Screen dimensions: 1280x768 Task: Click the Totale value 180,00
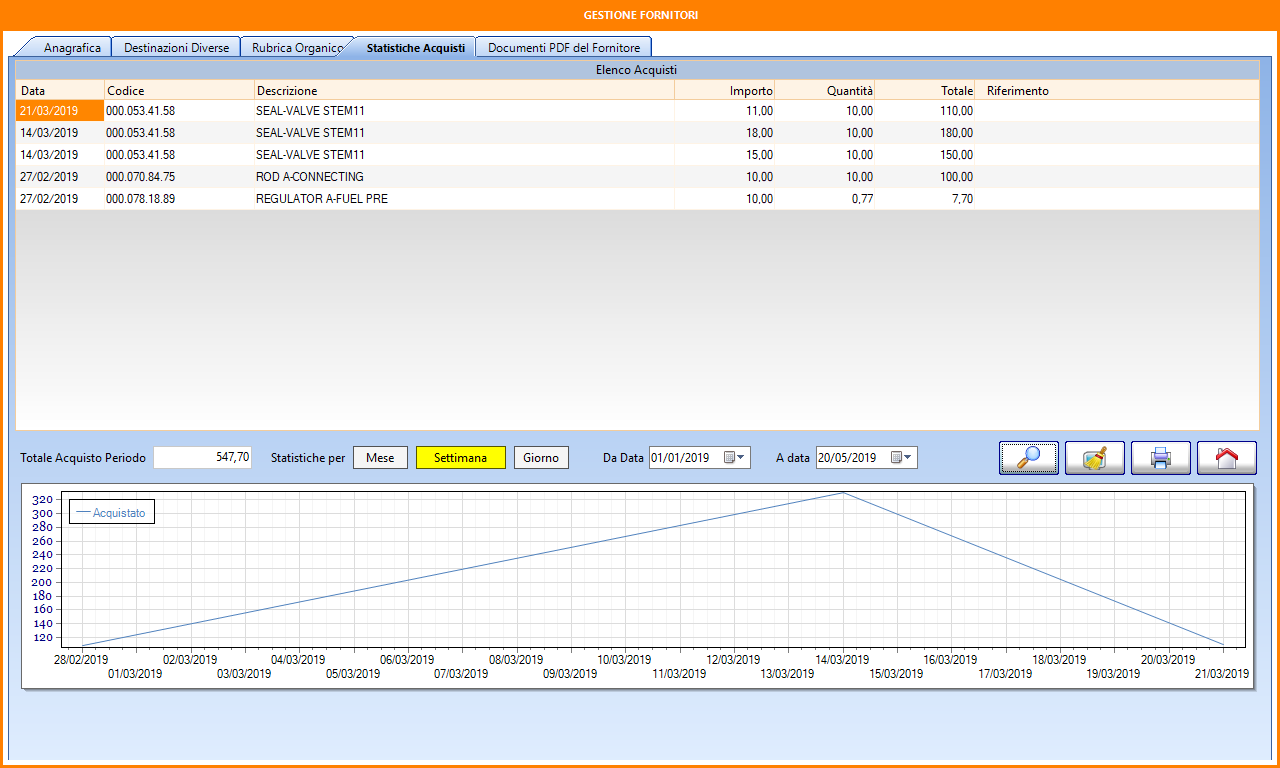coord(956,133)
